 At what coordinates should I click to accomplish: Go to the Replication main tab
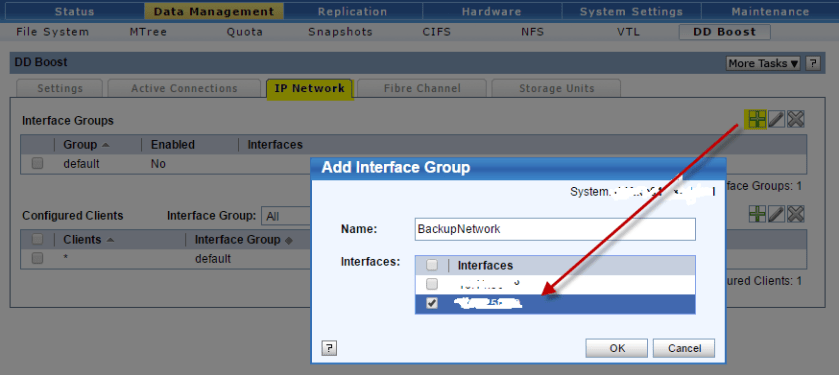[x=352, y=11]
